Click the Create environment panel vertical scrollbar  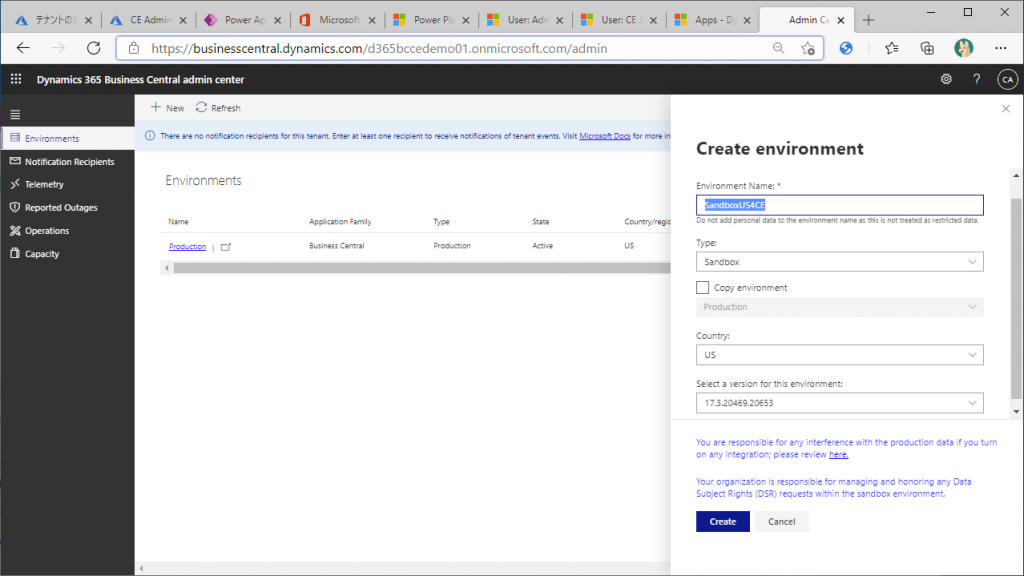(1016, 297)
